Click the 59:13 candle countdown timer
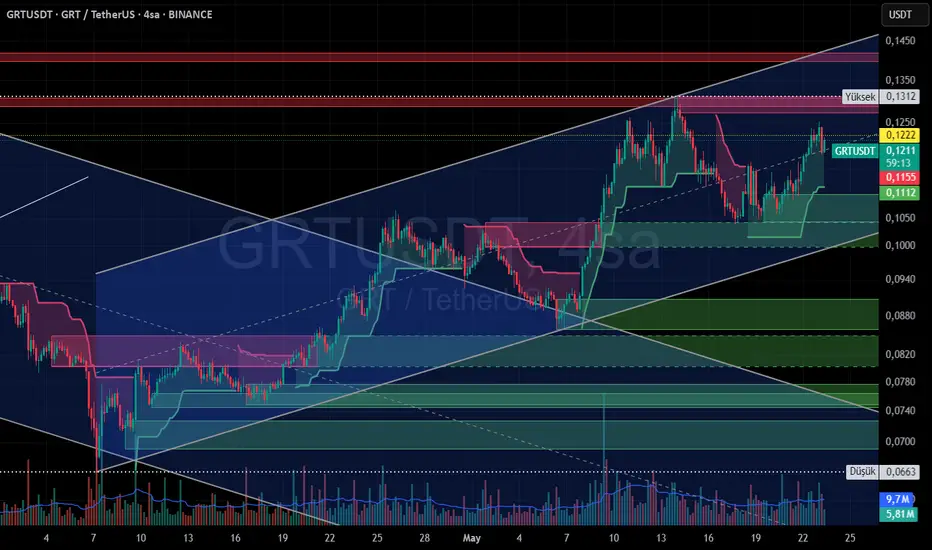 (x=899, y=163)
